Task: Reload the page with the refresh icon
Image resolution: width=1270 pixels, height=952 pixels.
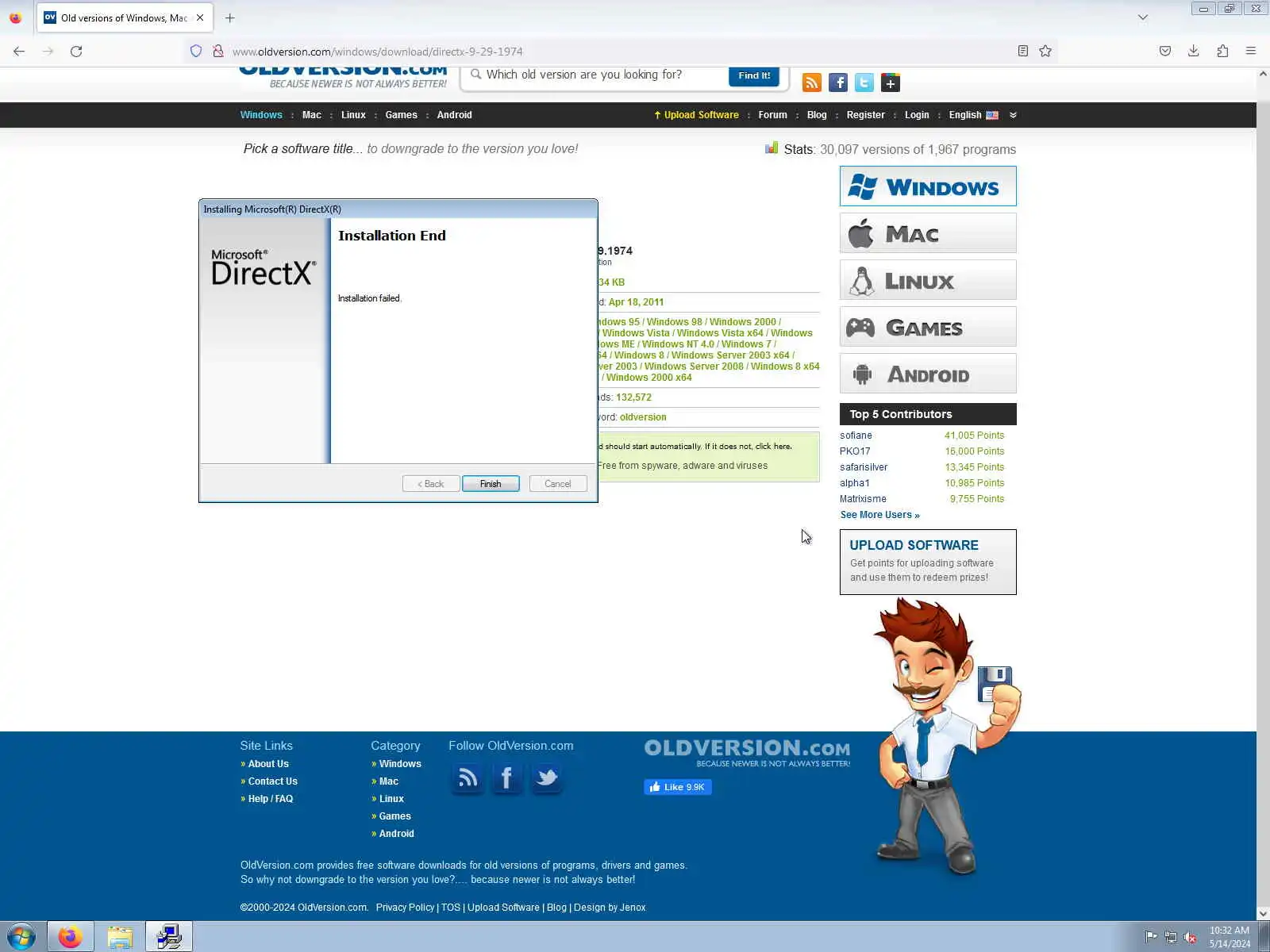Action: pyautogui.click(x=76, y=51)
